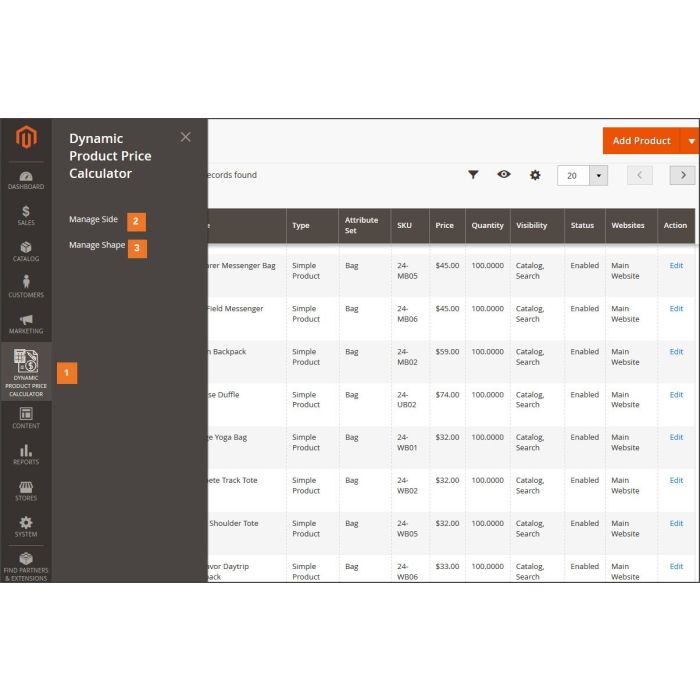Click the Magento logo icon

coord(26,138)
